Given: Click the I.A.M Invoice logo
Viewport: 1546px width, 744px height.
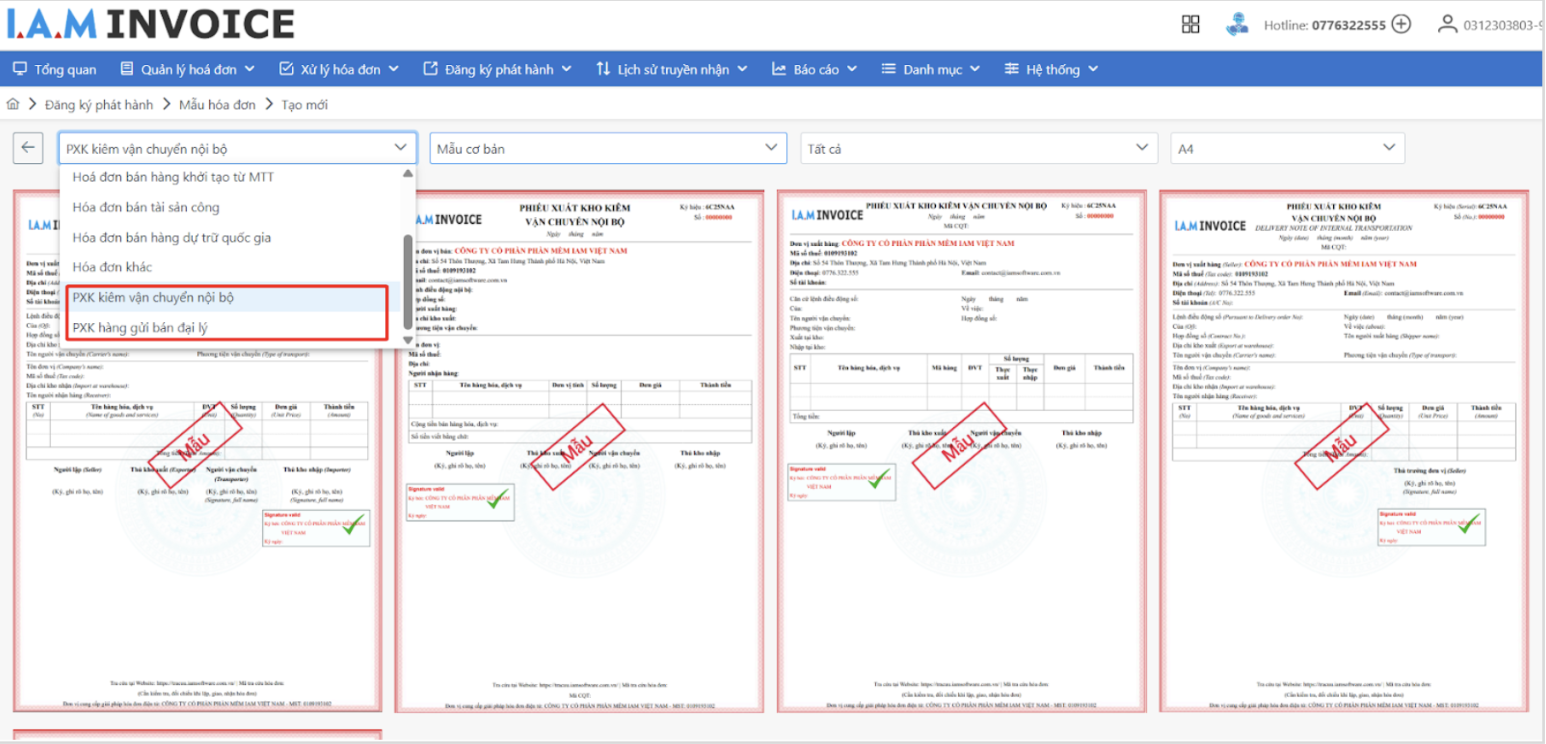Looking at the screenshot, I should 150,23.
